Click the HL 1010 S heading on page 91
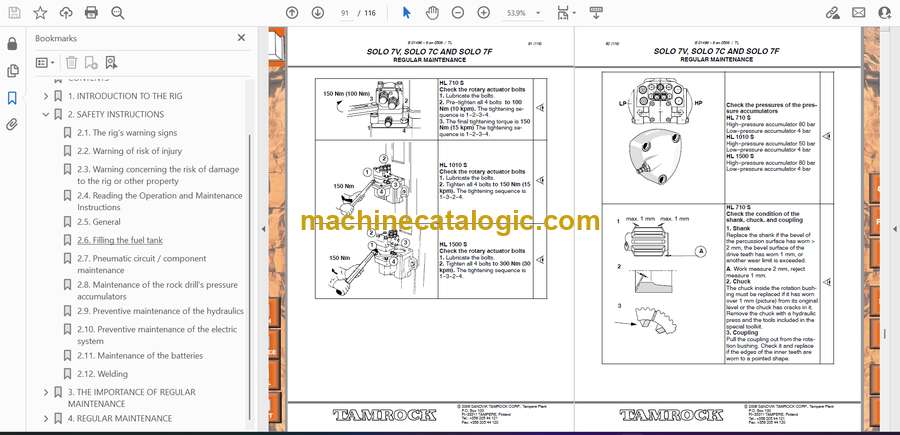This screenshot has width=900, height=435. 453,165
